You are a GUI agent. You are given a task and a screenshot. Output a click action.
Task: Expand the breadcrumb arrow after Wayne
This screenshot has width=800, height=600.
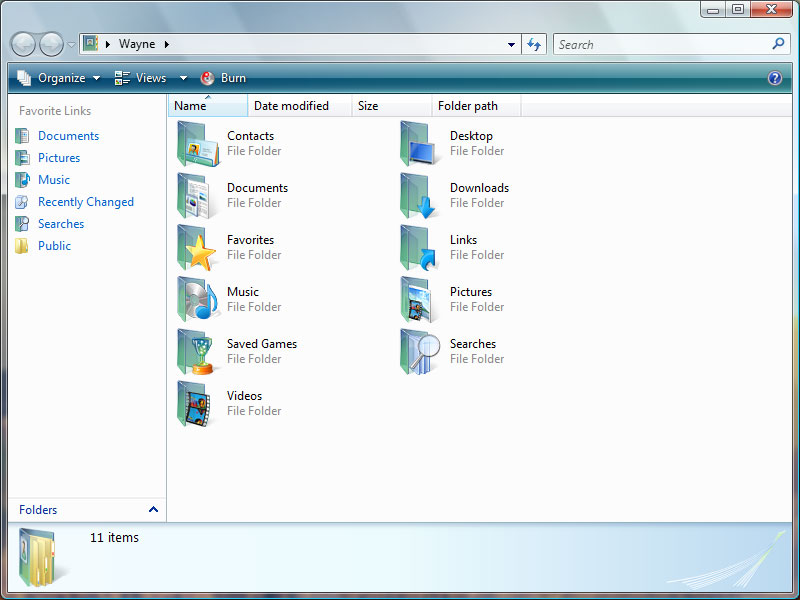pos(167,44)
